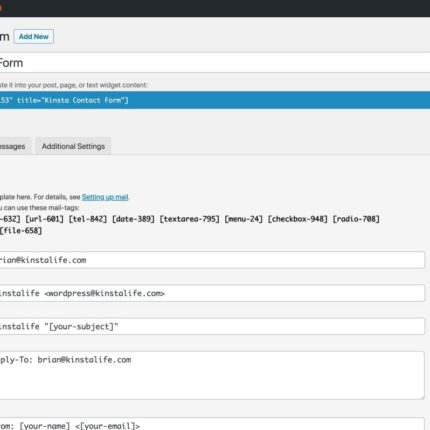Screen dimensions: 430x430
Task: Click the [checkbox-948] mail-tag
Action: point(298,219)
